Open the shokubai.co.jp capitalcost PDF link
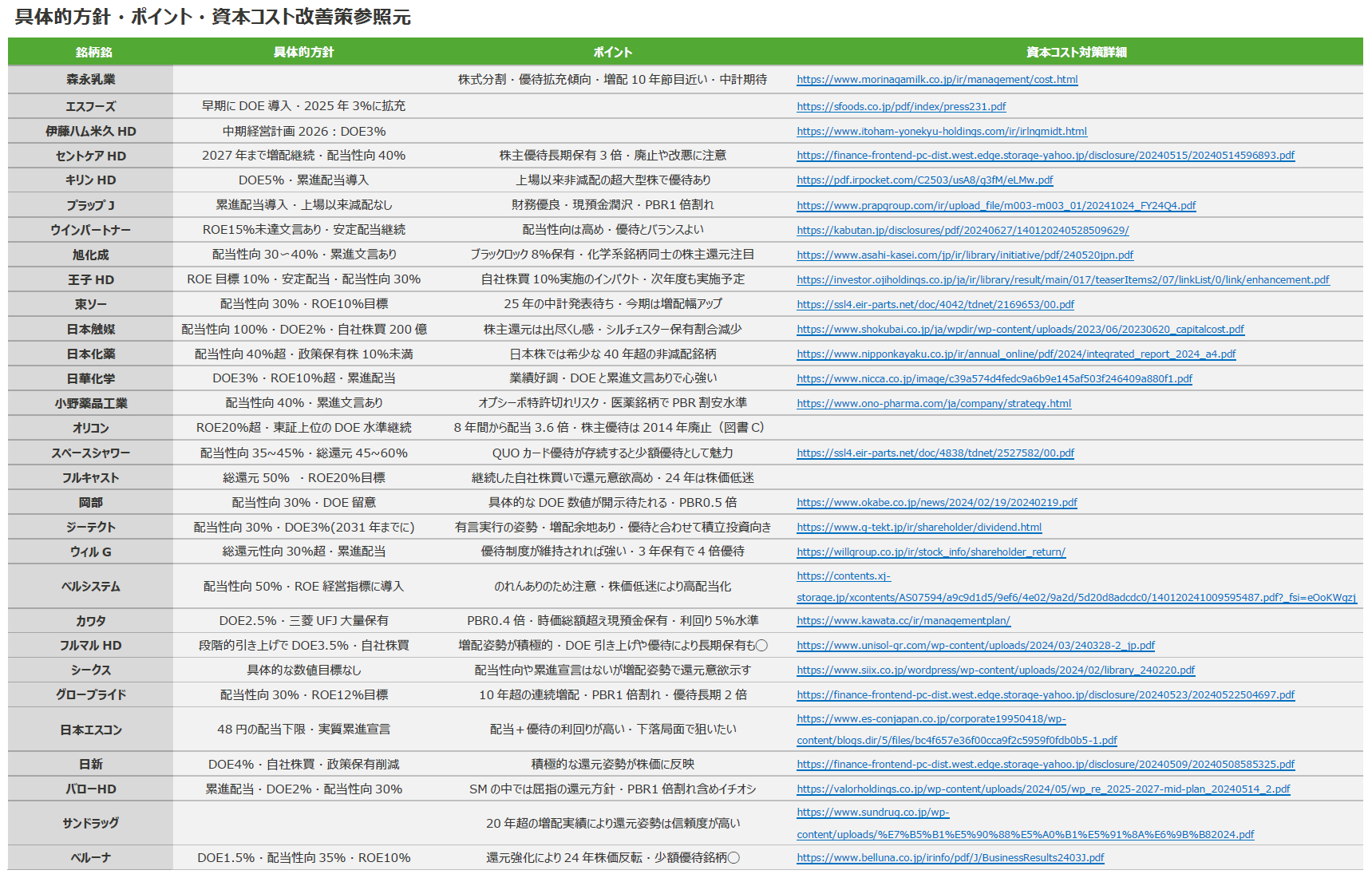This screenshot has width=1372, height=878. [x=1020, y=330]
